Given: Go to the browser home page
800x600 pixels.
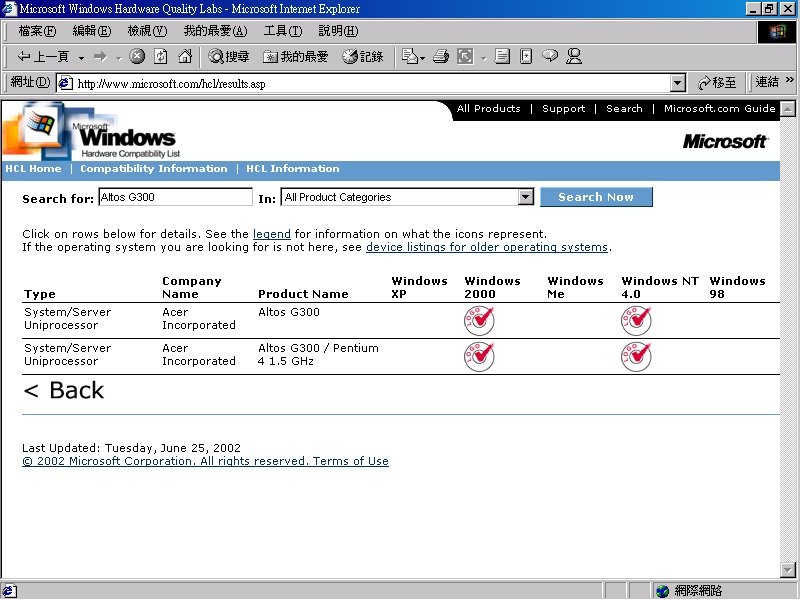Looking at the screenshot, I should click(x=185, y=56).
